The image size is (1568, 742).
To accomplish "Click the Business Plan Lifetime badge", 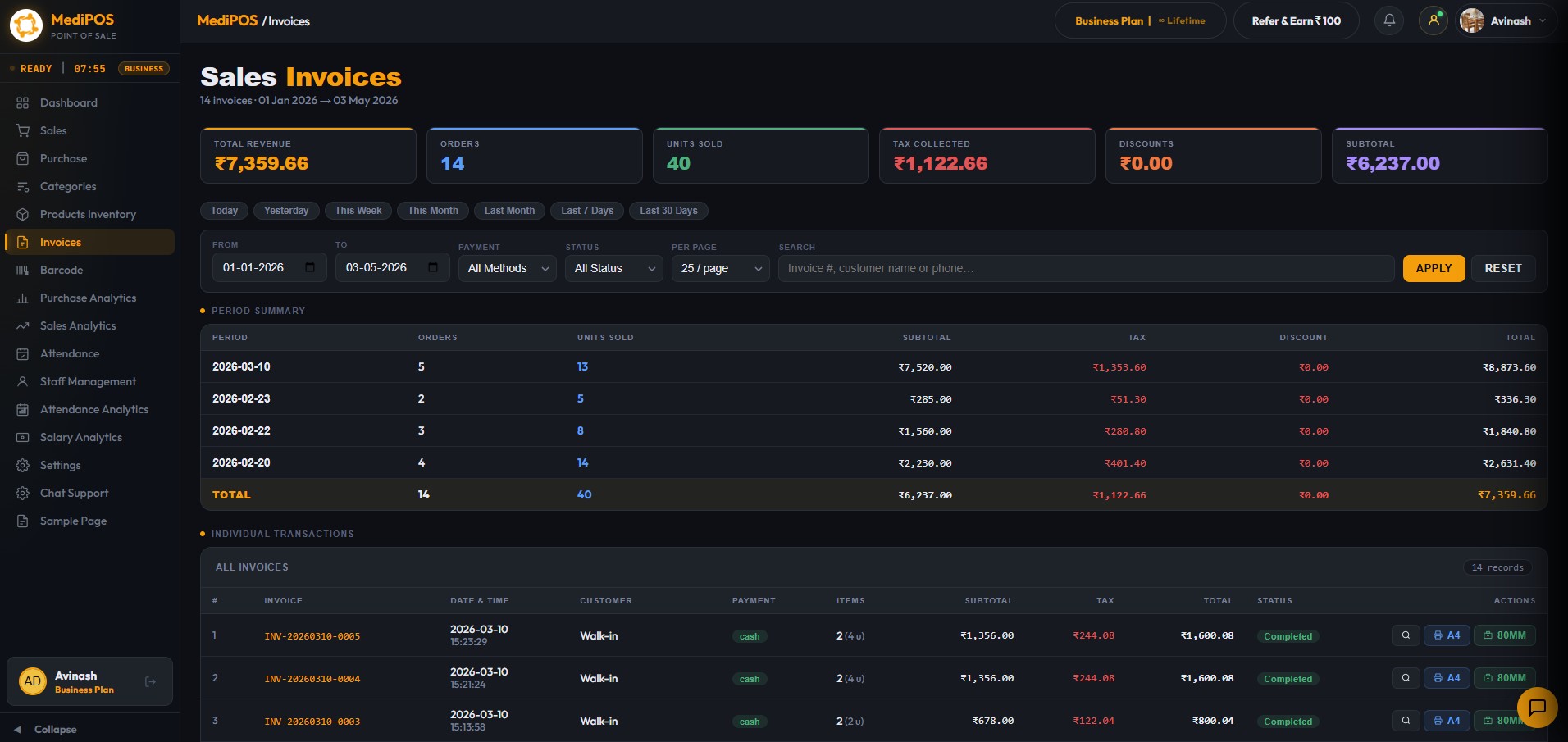I will pyautogui.click(x=1140, y=20).
